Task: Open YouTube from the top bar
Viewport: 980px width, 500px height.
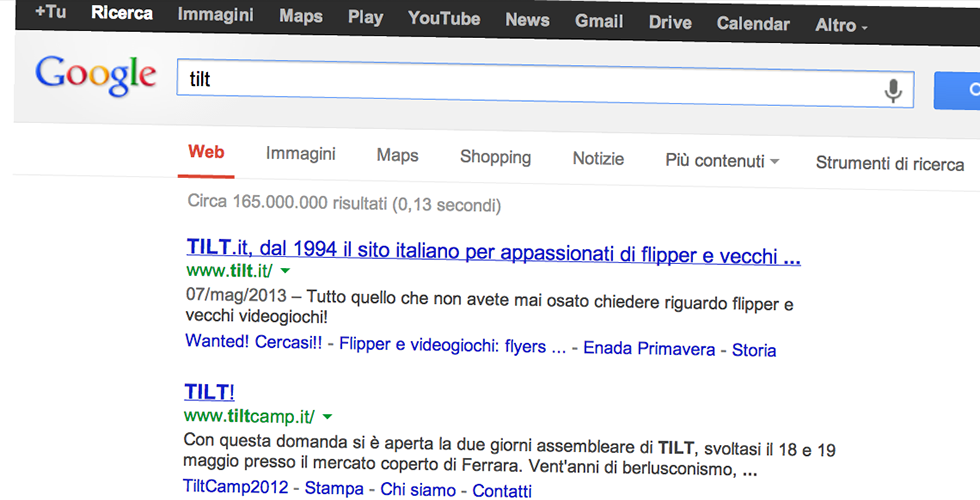Action: coord(444,19)
